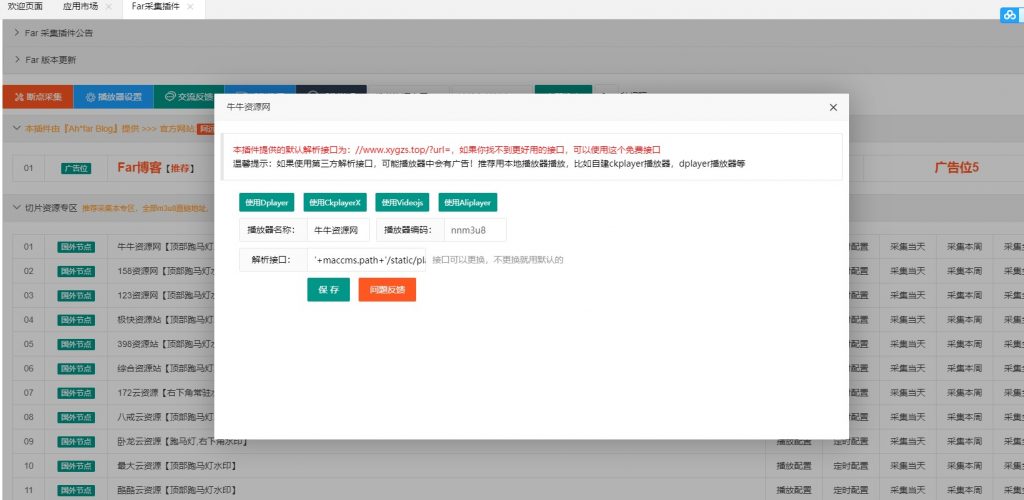Viewport: 1024px width, 500px height.
Task: Click 播放配置 in the 最大云资源 row
Action: [794, 466]
